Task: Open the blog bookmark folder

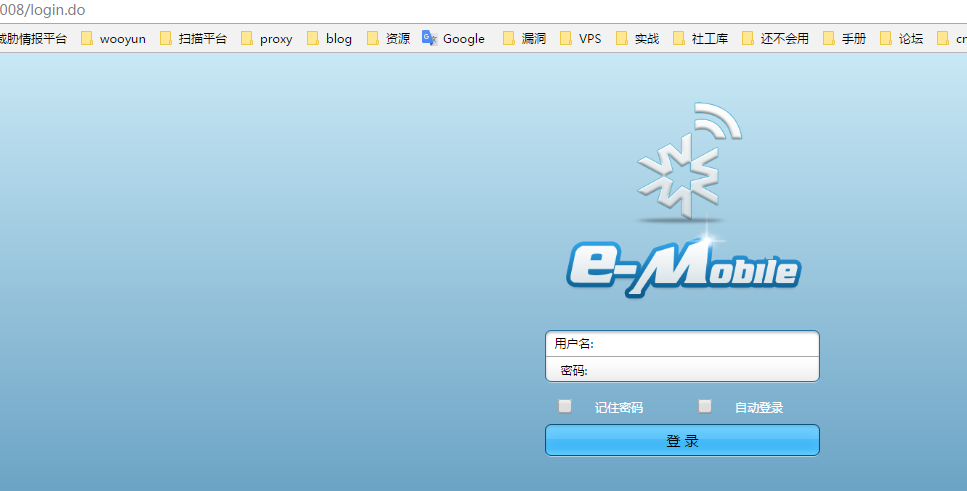Action: 329,39
